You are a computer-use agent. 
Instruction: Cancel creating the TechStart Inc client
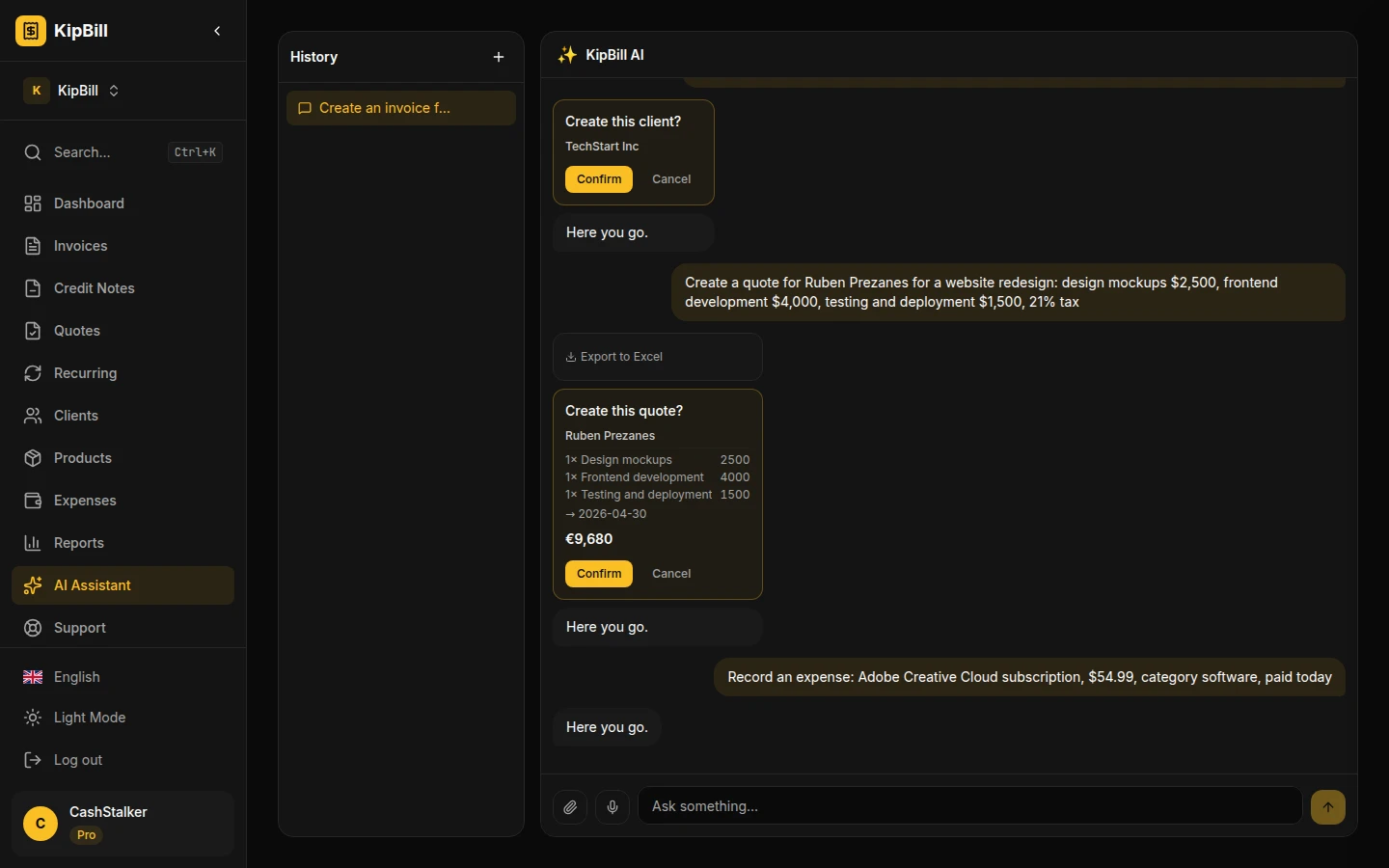coord(671,179)
